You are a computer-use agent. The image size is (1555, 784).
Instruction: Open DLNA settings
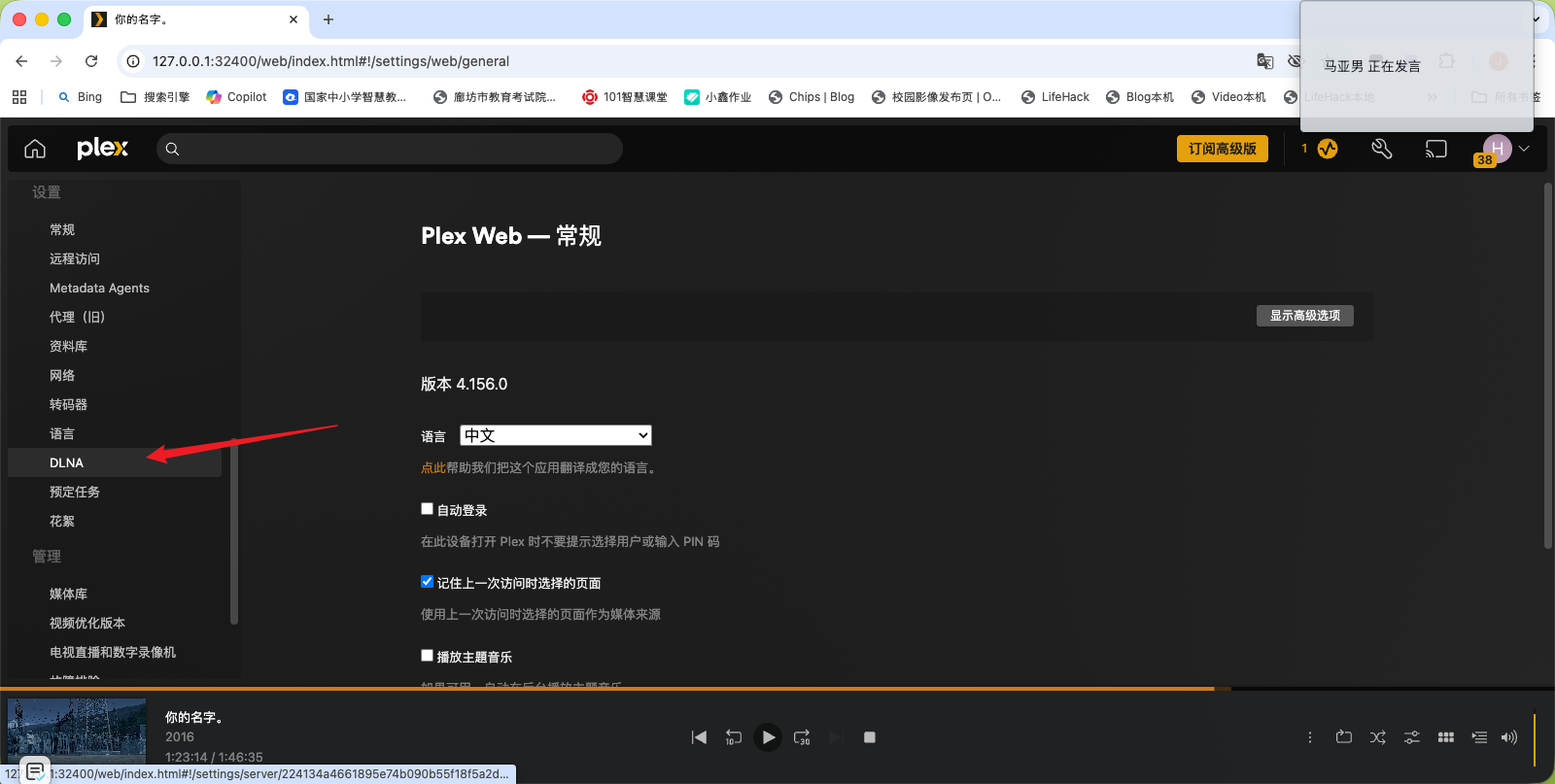[115, 462]
